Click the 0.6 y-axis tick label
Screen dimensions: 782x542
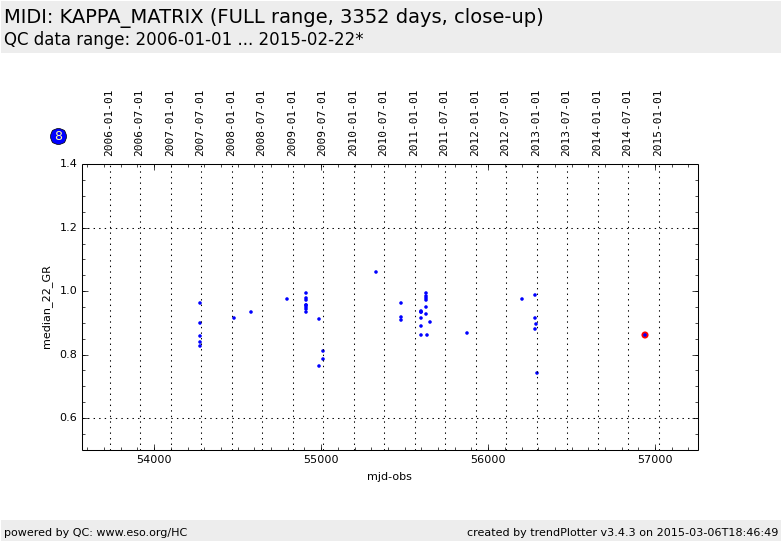(67, 418)
